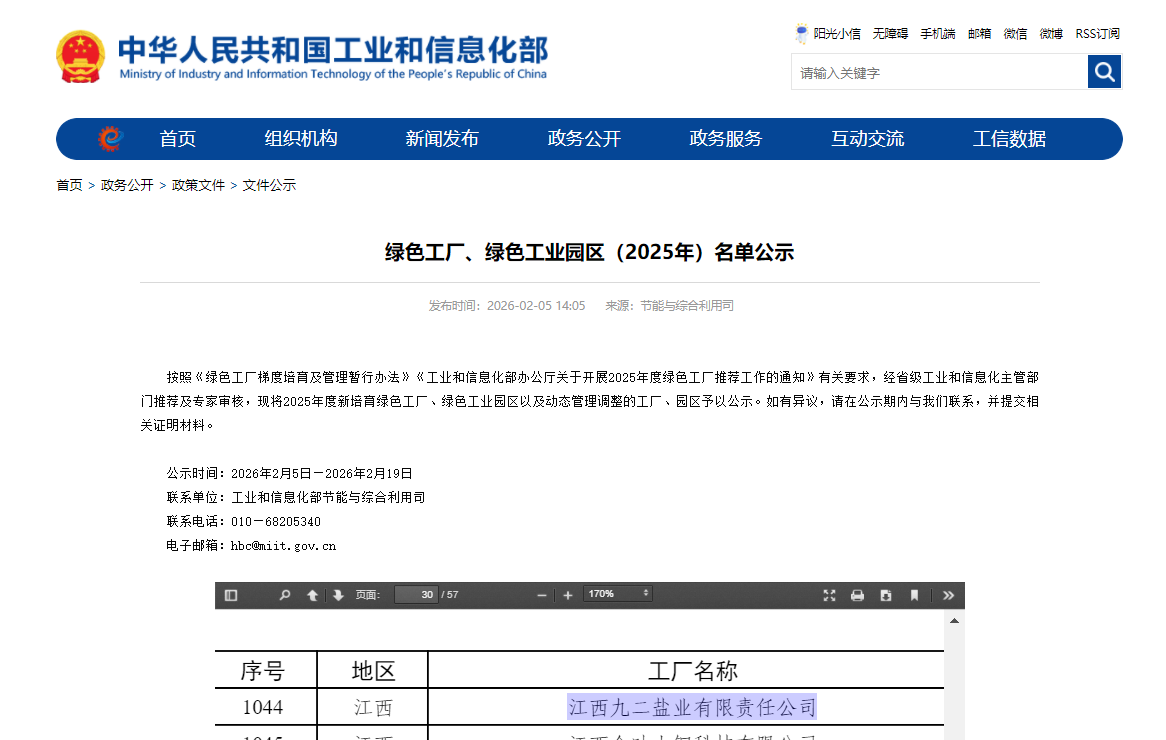The height and width of the screenshot is (740, 1166).
Task: Open the RSS订阅 link
Action: pyautogui.click(x=1097, y=34)
